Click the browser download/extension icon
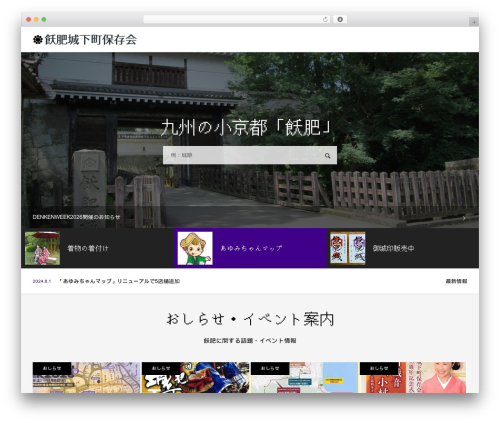500x423 pixels. (x=340, y=20)
